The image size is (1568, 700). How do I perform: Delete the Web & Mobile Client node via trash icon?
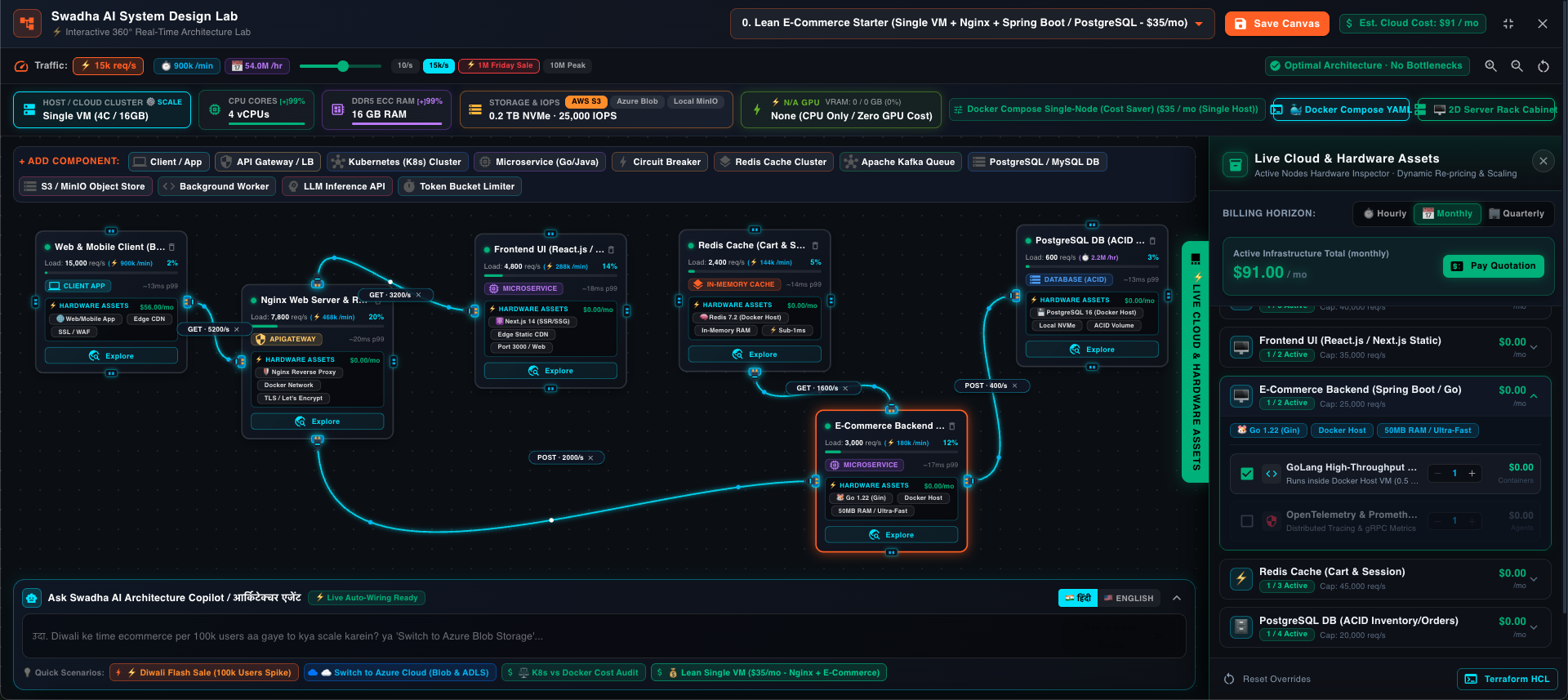(x=171, y=247)
